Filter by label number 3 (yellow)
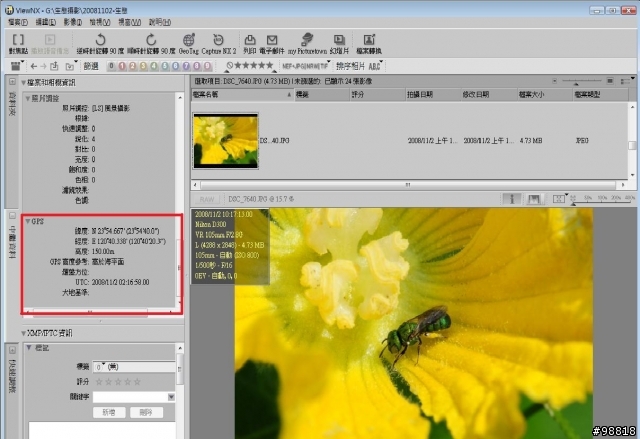This screenshot has height=439, width=640. (x=143, y=66)
